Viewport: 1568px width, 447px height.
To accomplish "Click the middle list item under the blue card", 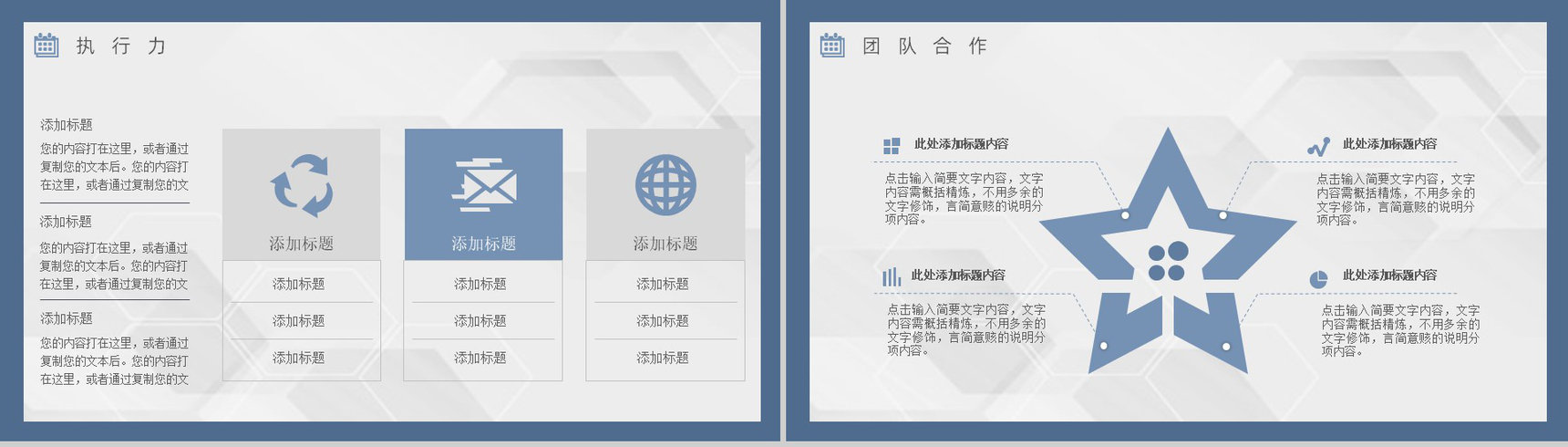I will point(480,321).
